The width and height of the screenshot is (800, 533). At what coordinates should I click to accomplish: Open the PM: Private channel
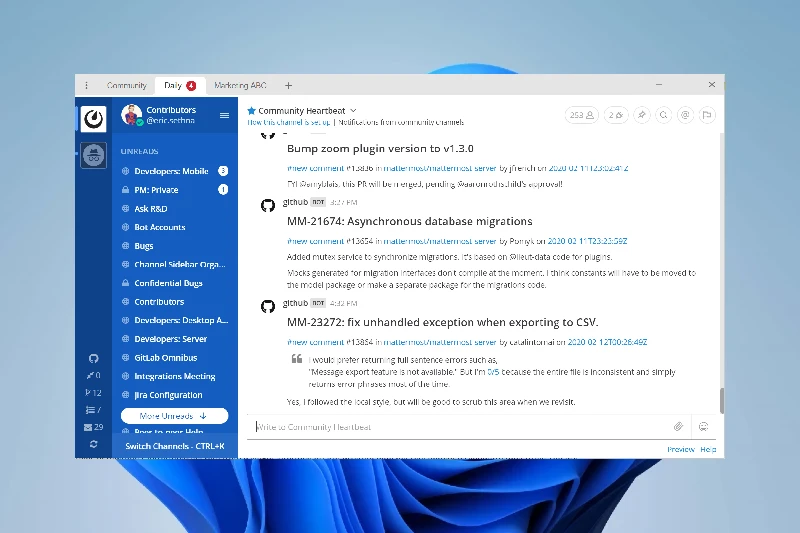174,190
